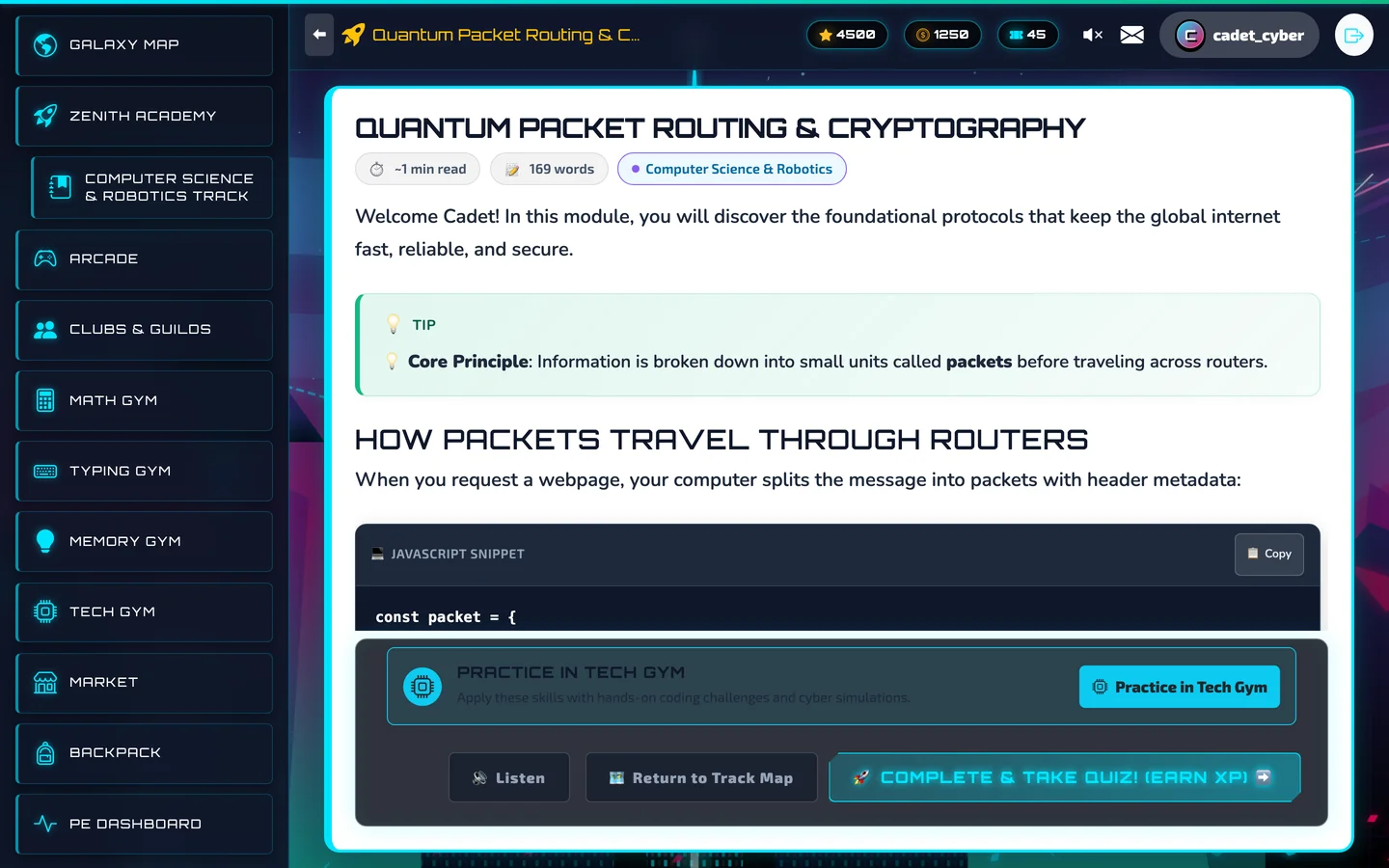This screenshot has width=1389, height=868.
Task: Click the 1250 coins counter
Action: pos(942,35)
